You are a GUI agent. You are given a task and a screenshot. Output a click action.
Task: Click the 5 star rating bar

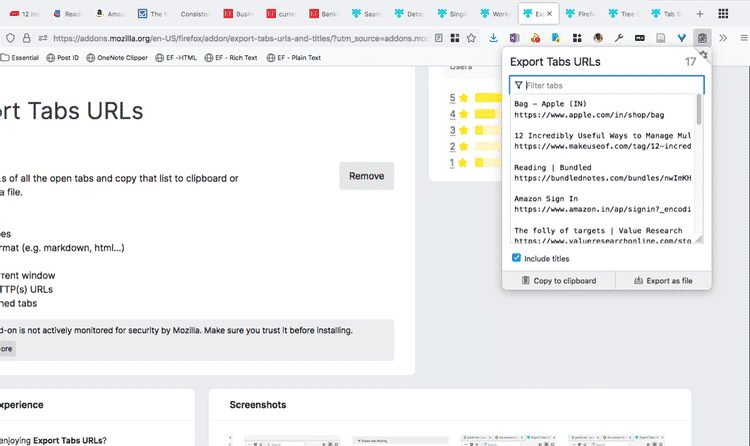[488, 98]
